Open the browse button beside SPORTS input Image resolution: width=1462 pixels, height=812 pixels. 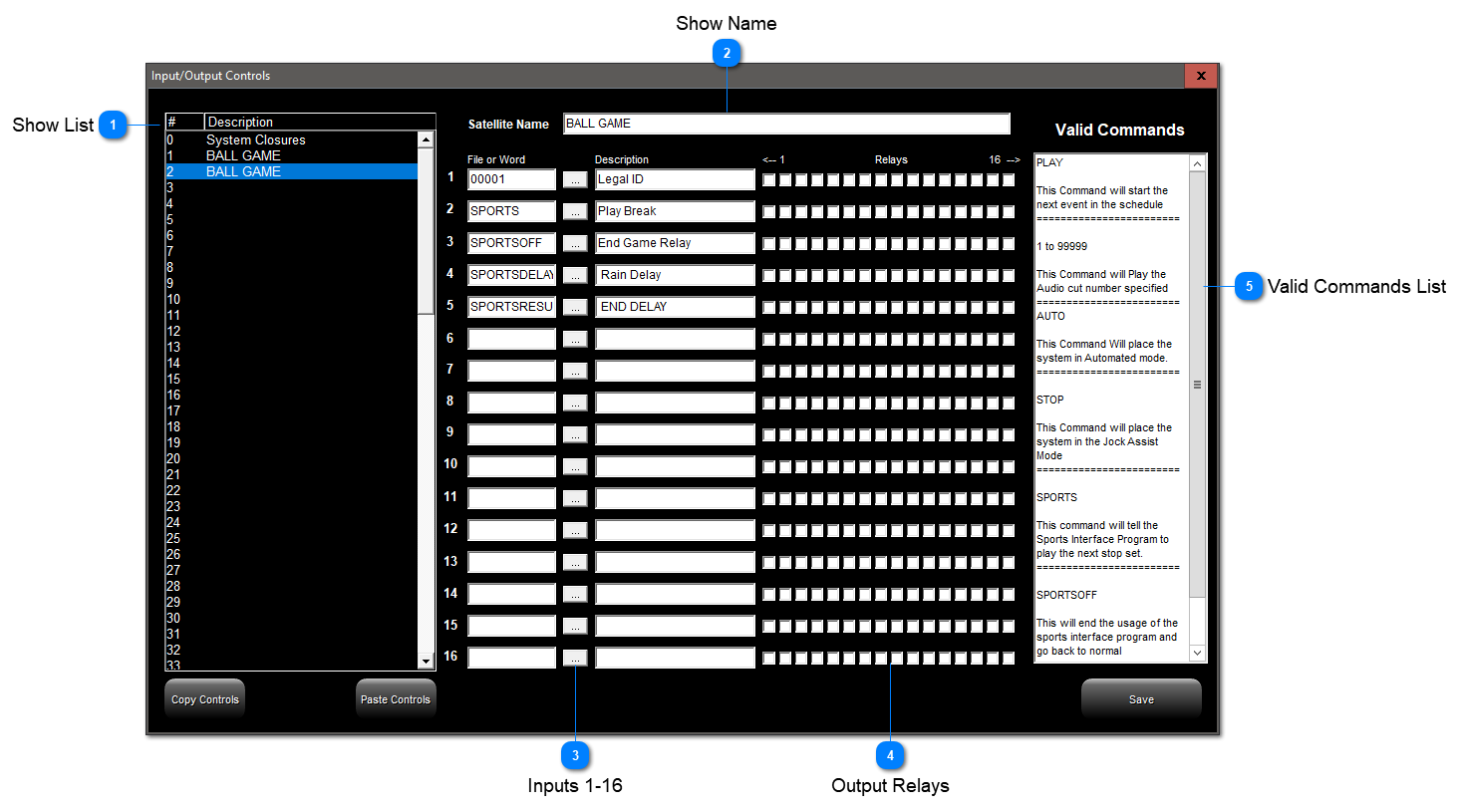point(575,211)
